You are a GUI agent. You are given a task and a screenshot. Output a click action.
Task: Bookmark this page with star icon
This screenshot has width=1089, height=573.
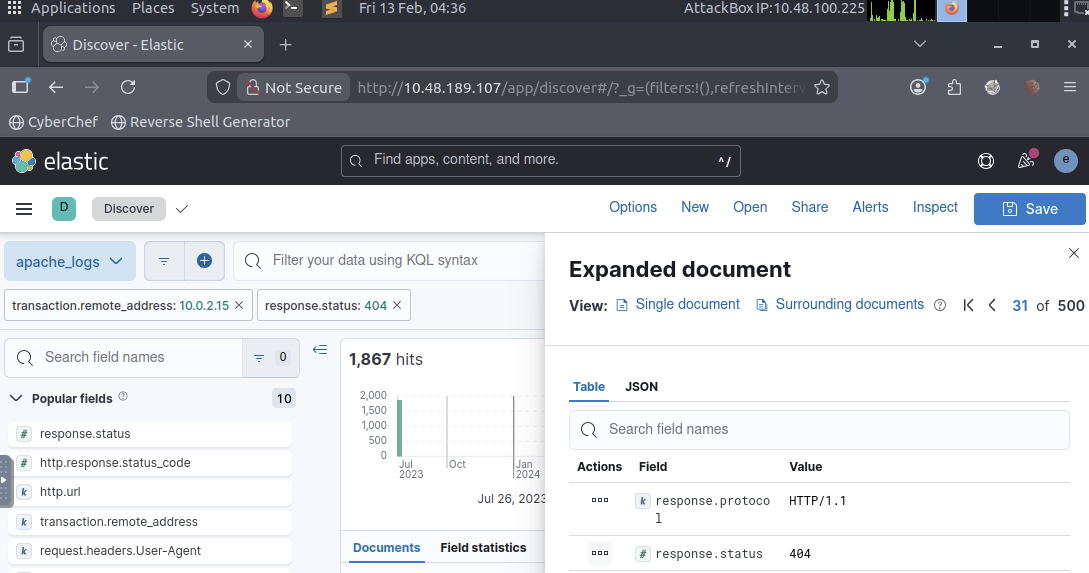coord(822,88)
